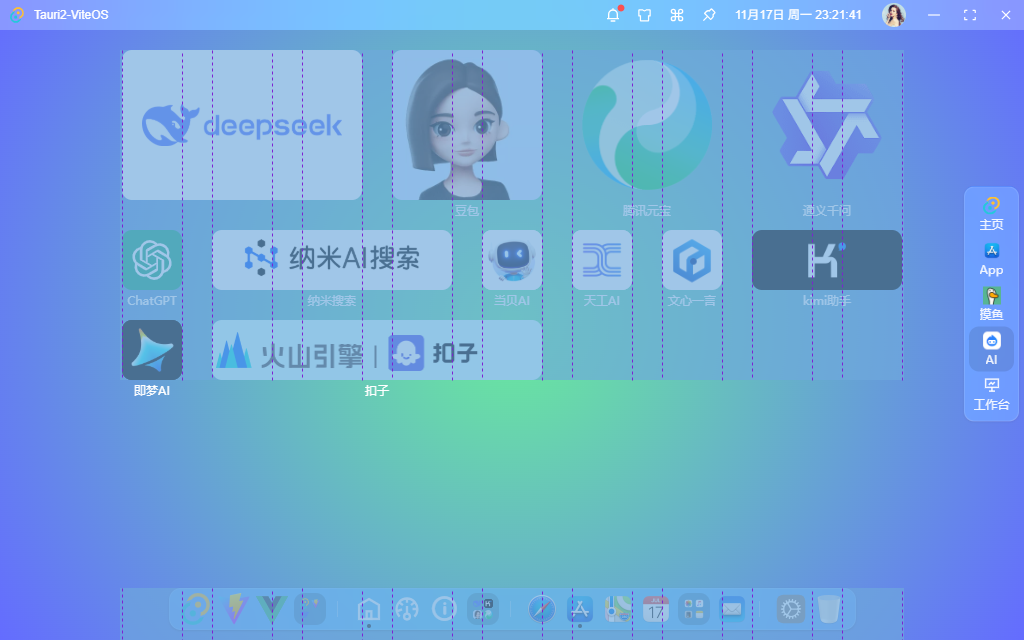Open the 工作台 sidebar tab
This screenshot has width=1024, height=640.
coord(991,390)
